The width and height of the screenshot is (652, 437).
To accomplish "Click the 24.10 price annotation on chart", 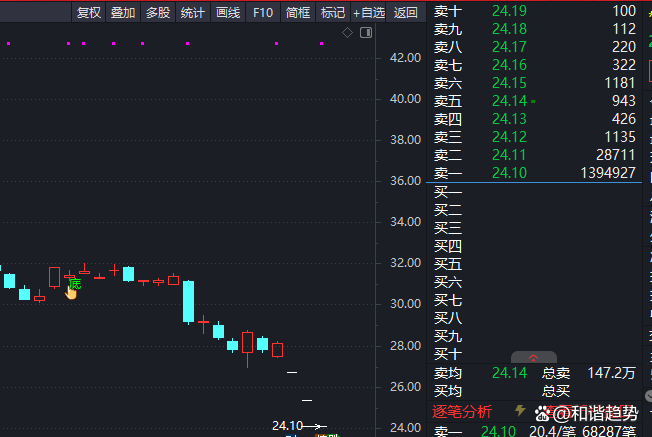I will pyautogui.click(x=287, y=426).
